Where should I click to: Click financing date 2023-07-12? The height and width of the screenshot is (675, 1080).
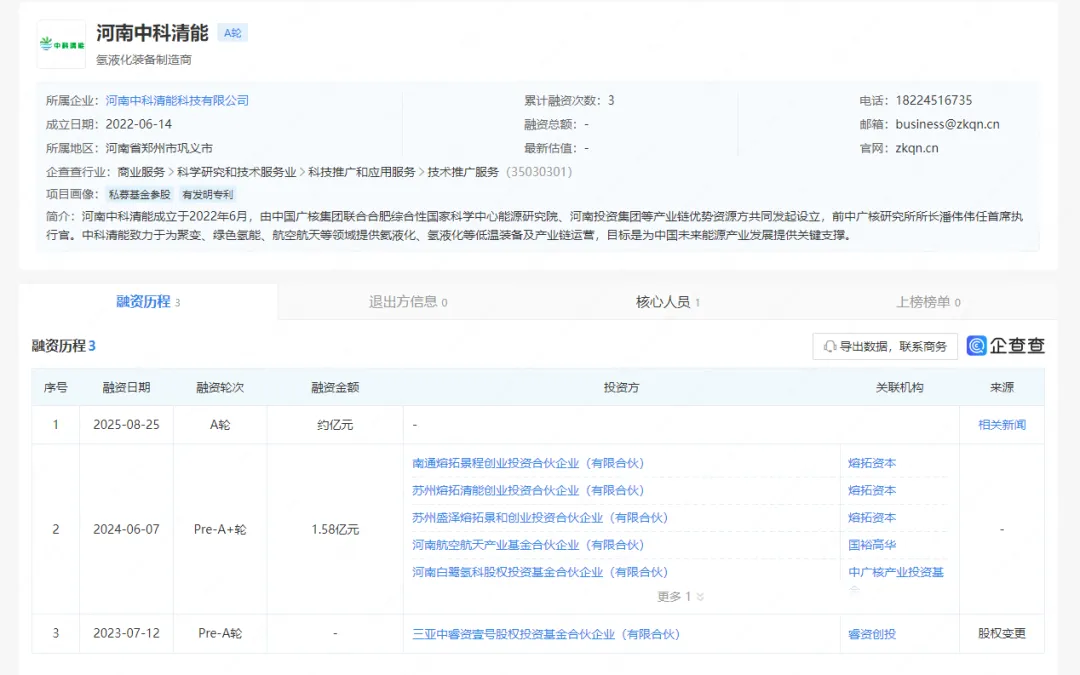coord(126,634)
